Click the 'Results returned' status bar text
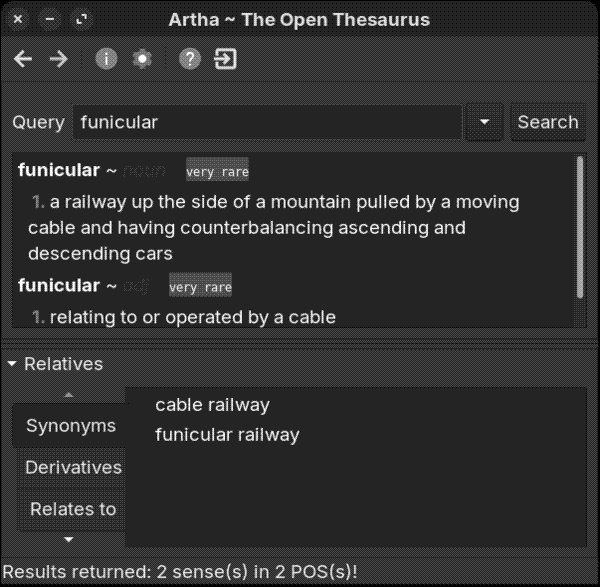This screenshot has width=600, height=587. (180, 572)
